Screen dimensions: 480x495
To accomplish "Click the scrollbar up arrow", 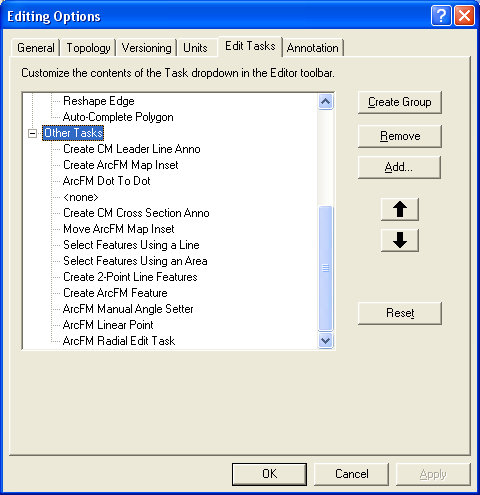I will [x=325, y=102].
